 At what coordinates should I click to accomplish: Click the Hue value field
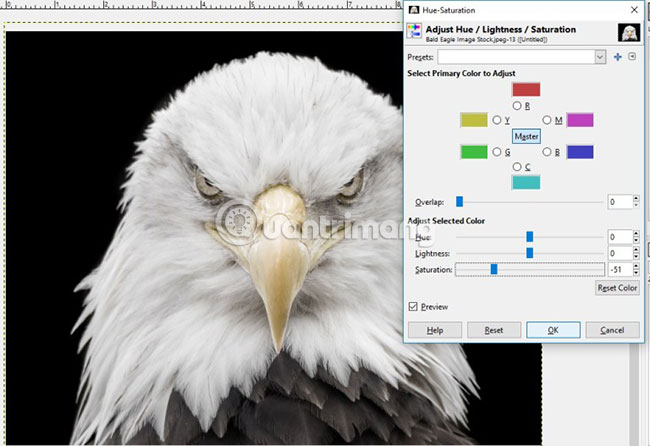(620, 237)
